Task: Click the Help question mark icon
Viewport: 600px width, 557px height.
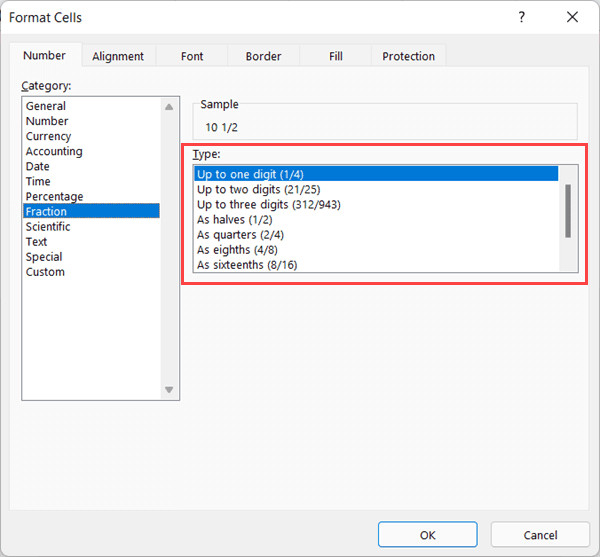Action: (521, 17)
